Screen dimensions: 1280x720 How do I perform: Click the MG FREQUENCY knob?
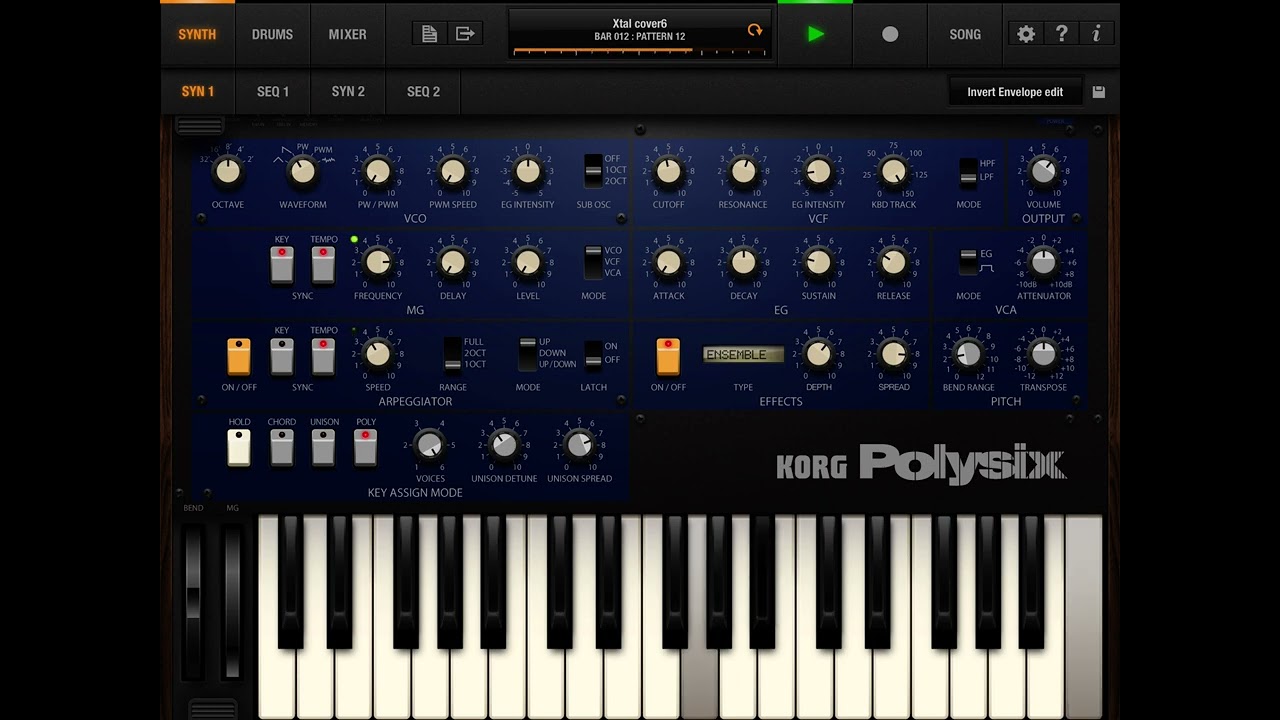click(378, 262)
